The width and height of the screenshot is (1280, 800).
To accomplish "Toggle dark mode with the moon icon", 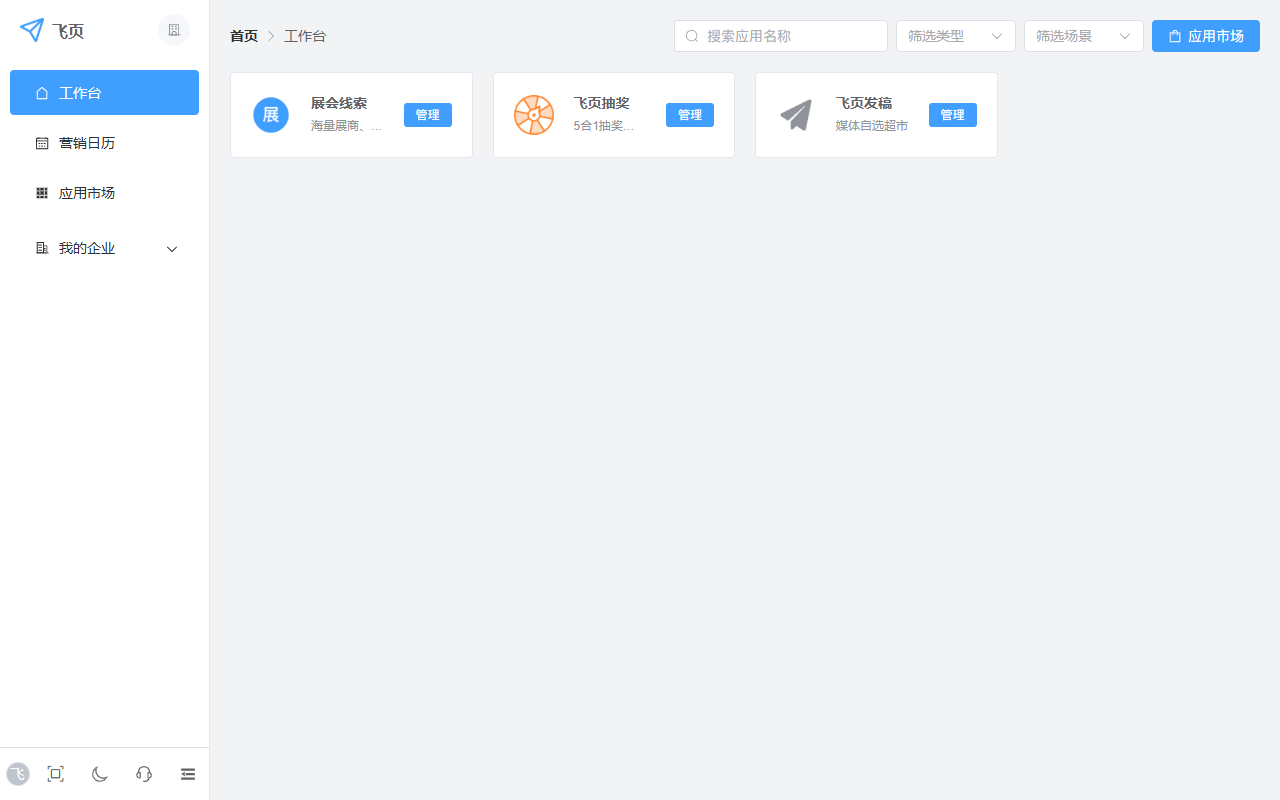I will (99, 774).
